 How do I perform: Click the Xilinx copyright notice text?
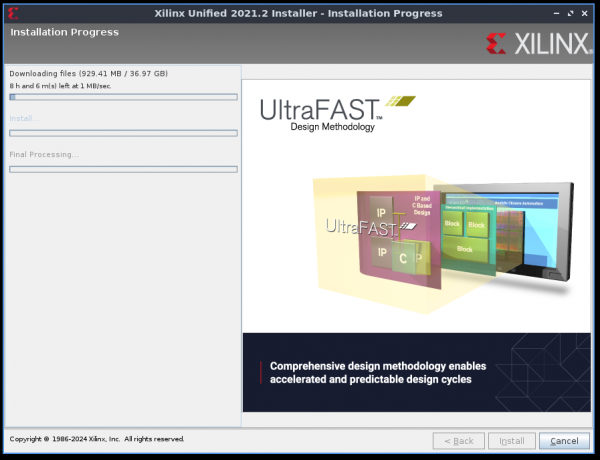click(x=97, y=439)
